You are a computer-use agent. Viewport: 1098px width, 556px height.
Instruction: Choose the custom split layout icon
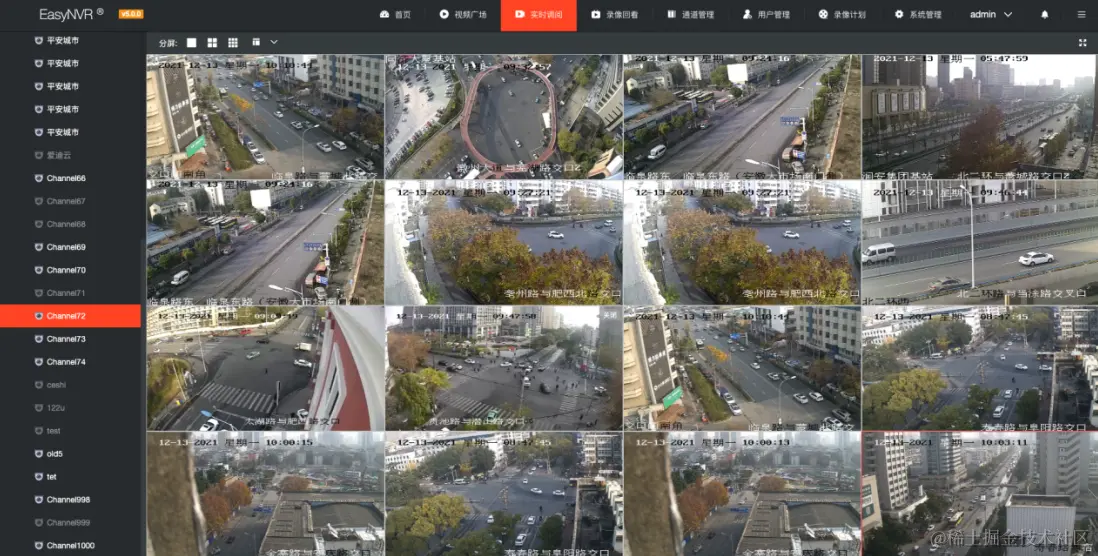tap(256, 42)
